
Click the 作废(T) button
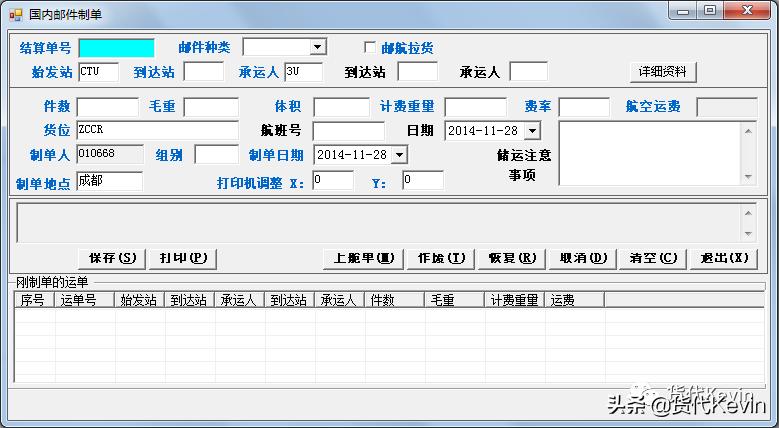pyautogui.click(x=441, y=258)
